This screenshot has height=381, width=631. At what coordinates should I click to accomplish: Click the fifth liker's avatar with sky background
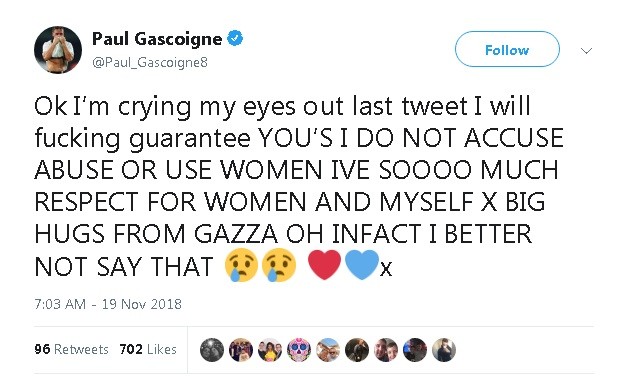click(x=328, y=350)
